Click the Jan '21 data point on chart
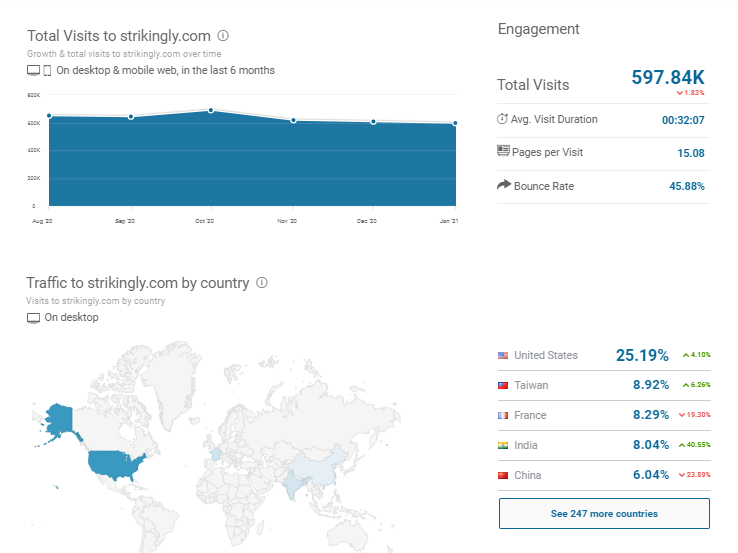738x553 pixels. 455,124
